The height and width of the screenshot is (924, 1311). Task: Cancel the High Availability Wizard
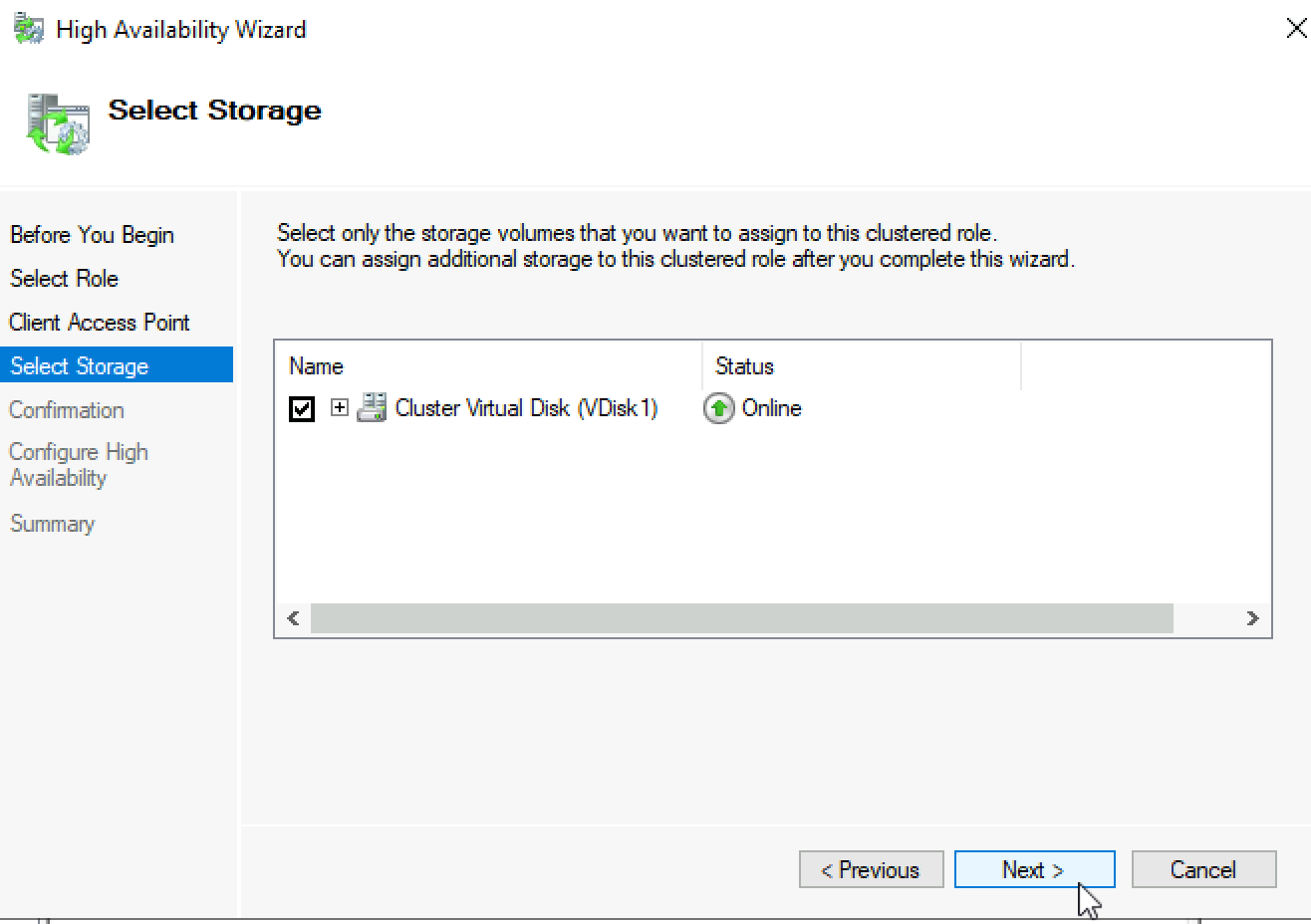click(x=1203, y=869)
